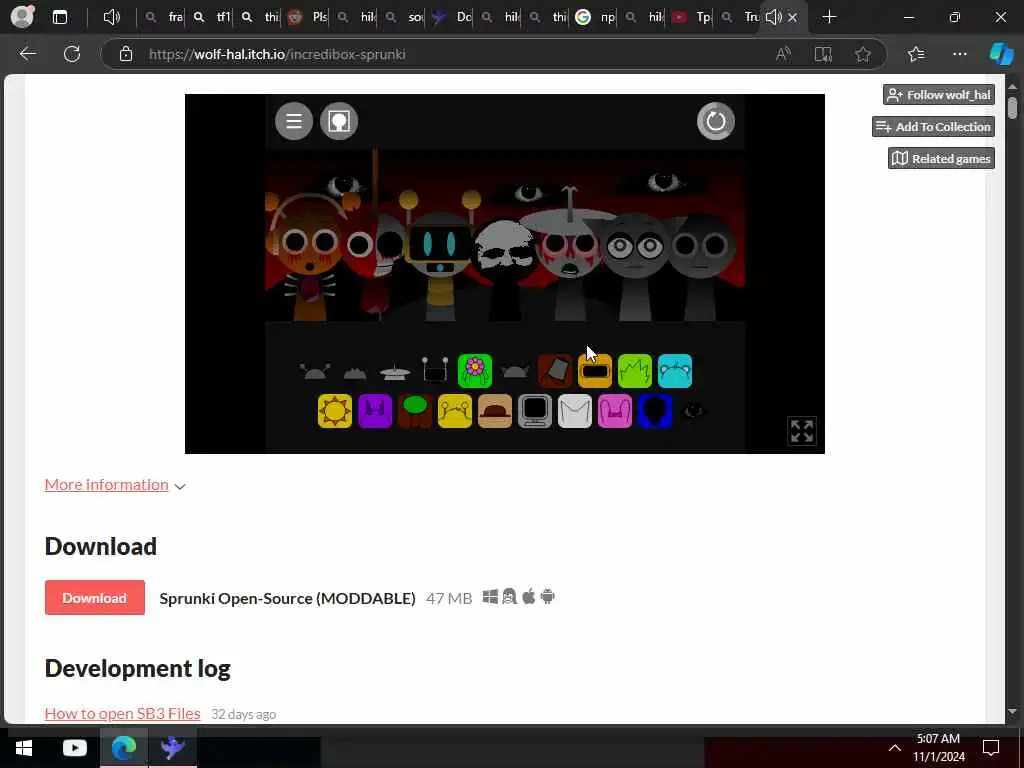This screenshot has height=768, width=1024.
Task: Mute audio using the tab-strip speaker icon
Action: [x=112, y=17]
